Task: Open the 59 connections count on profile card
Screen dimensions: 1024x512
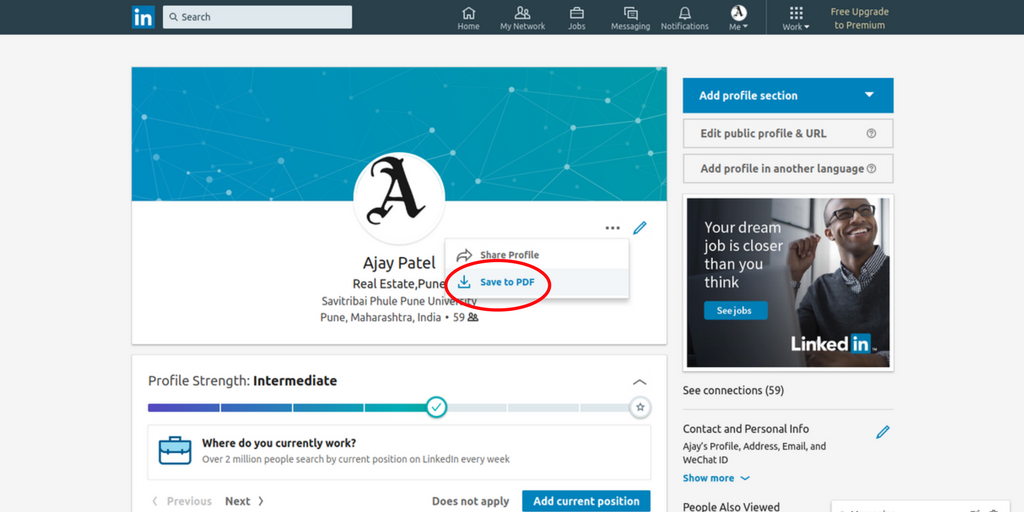Action: (x=466, y=317)
